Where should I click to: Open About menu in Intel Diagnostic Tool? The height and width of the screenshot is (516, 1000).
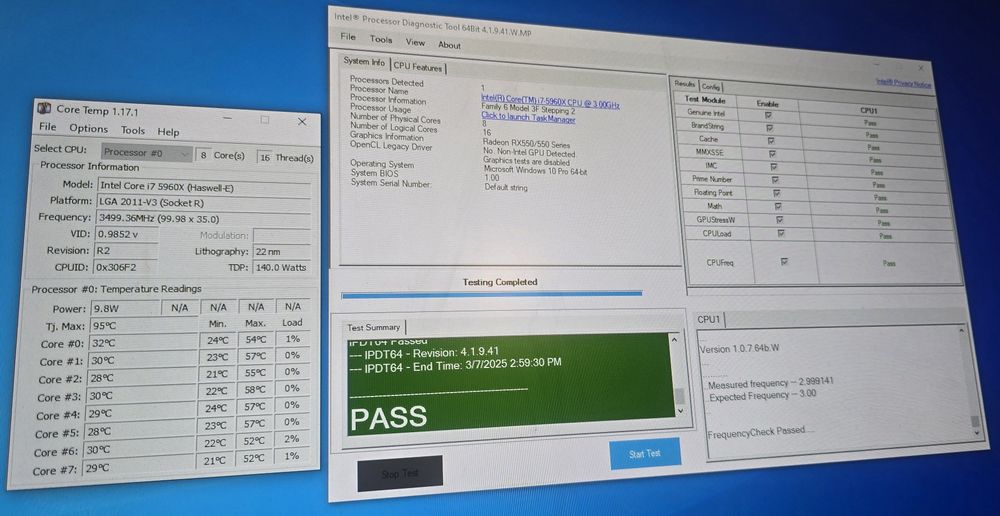pos(449,45)
